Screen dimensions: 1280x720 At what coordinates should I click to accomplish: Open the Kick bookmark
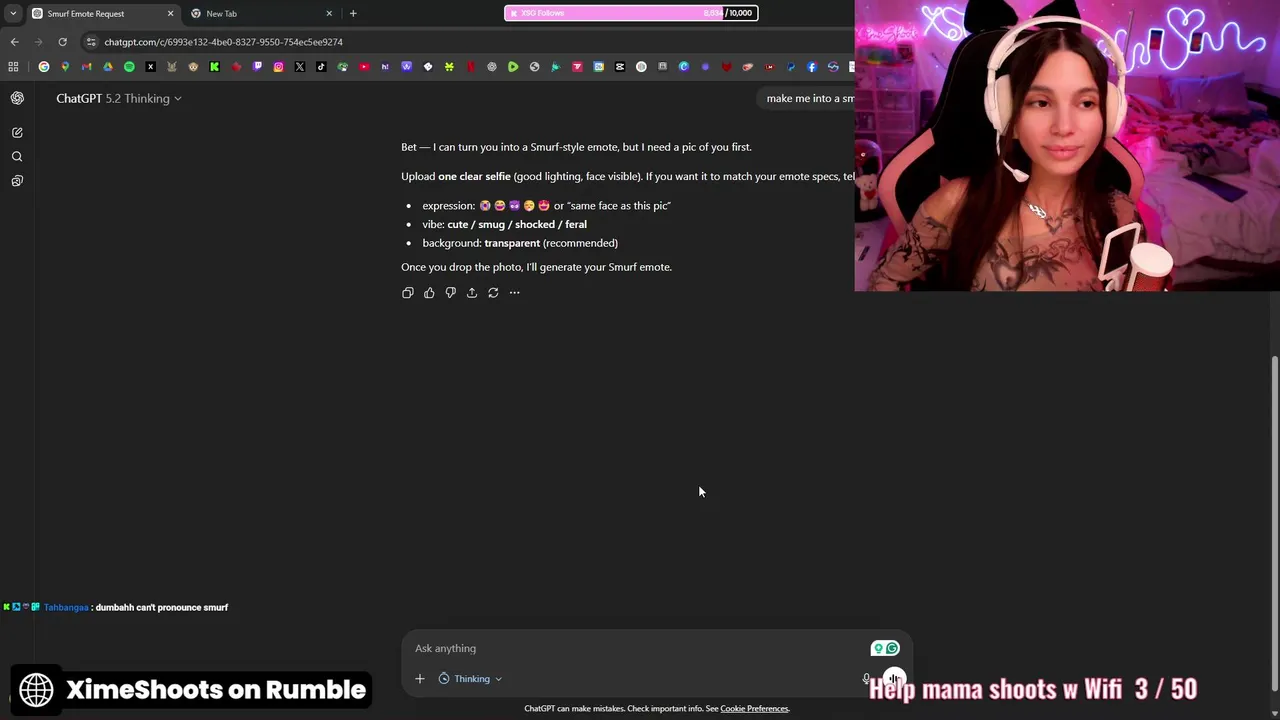[214, 67]
